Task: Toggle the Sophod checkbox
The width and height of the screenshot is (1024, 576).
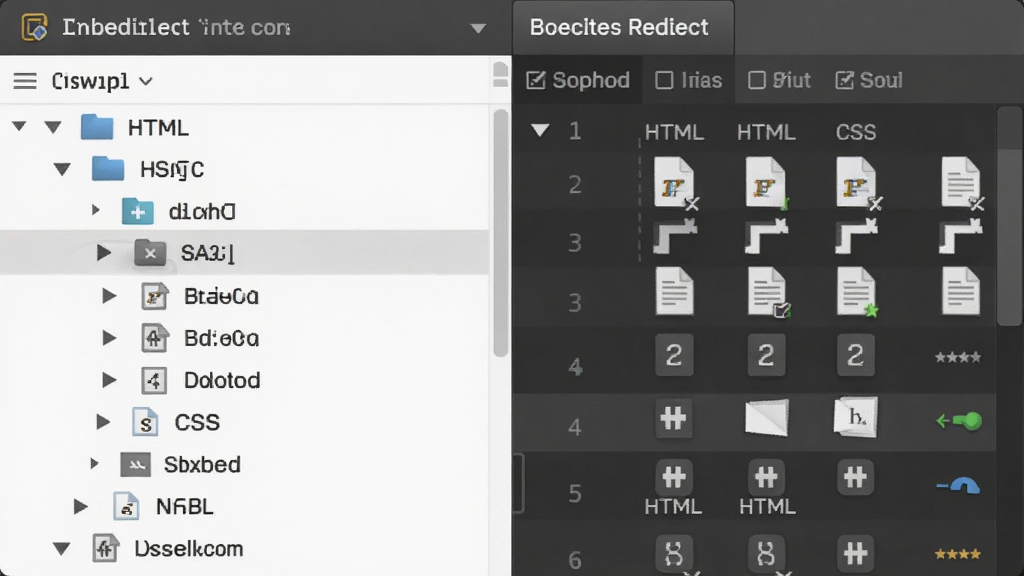Action: tap(536, 80)
